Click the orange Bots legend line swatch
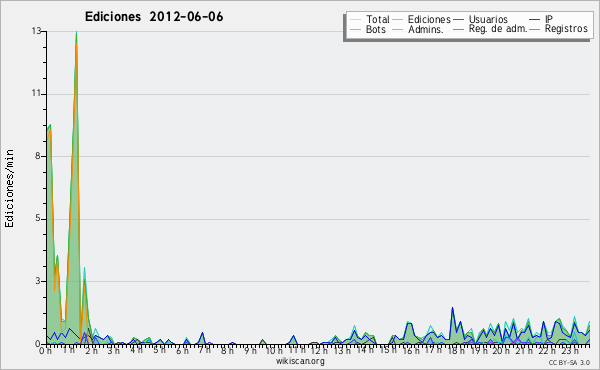The height and width of the screenshot is (370, 600). (355, 30)
